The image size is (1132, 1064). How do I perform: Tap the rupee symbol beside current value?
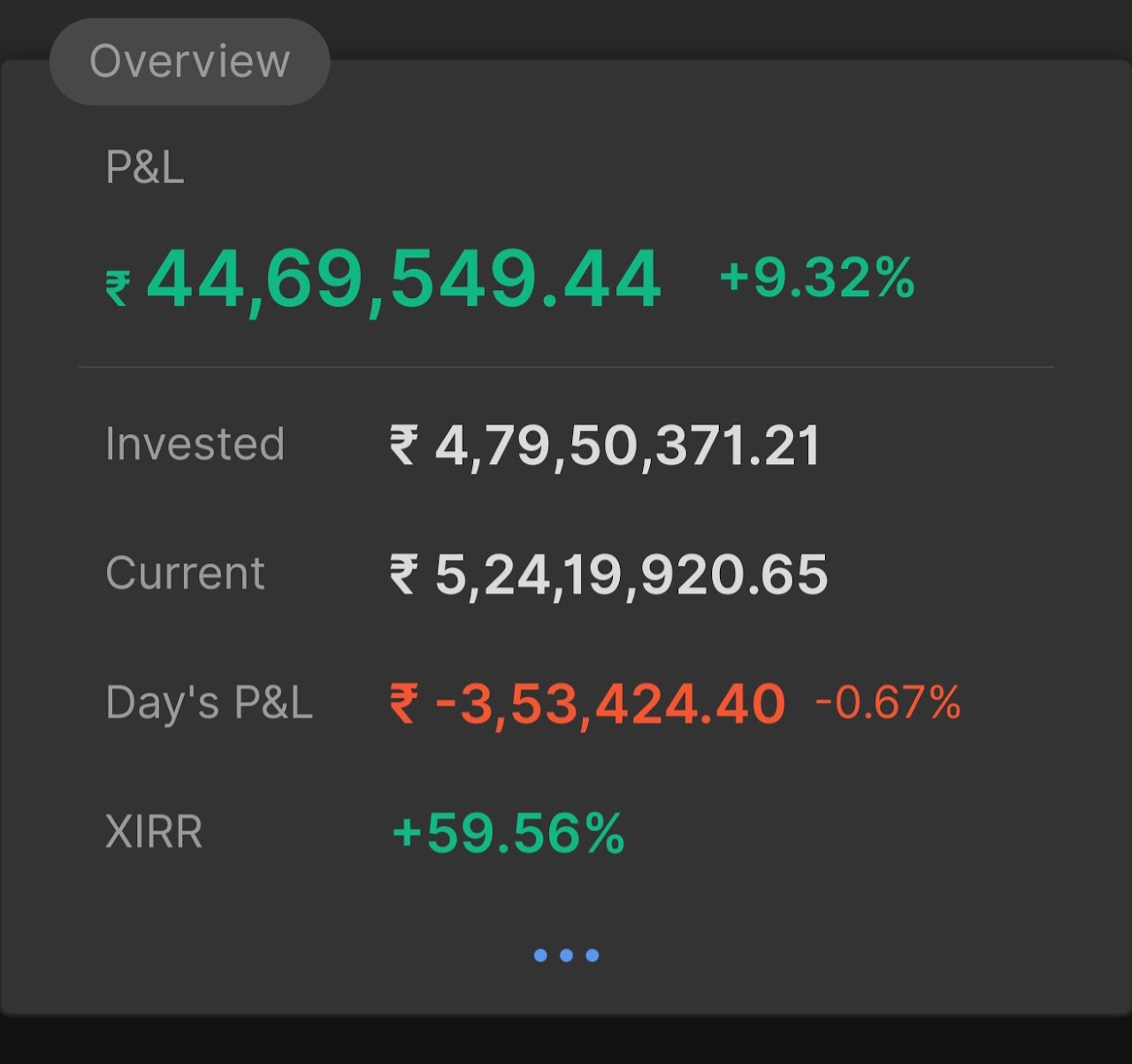403,574
